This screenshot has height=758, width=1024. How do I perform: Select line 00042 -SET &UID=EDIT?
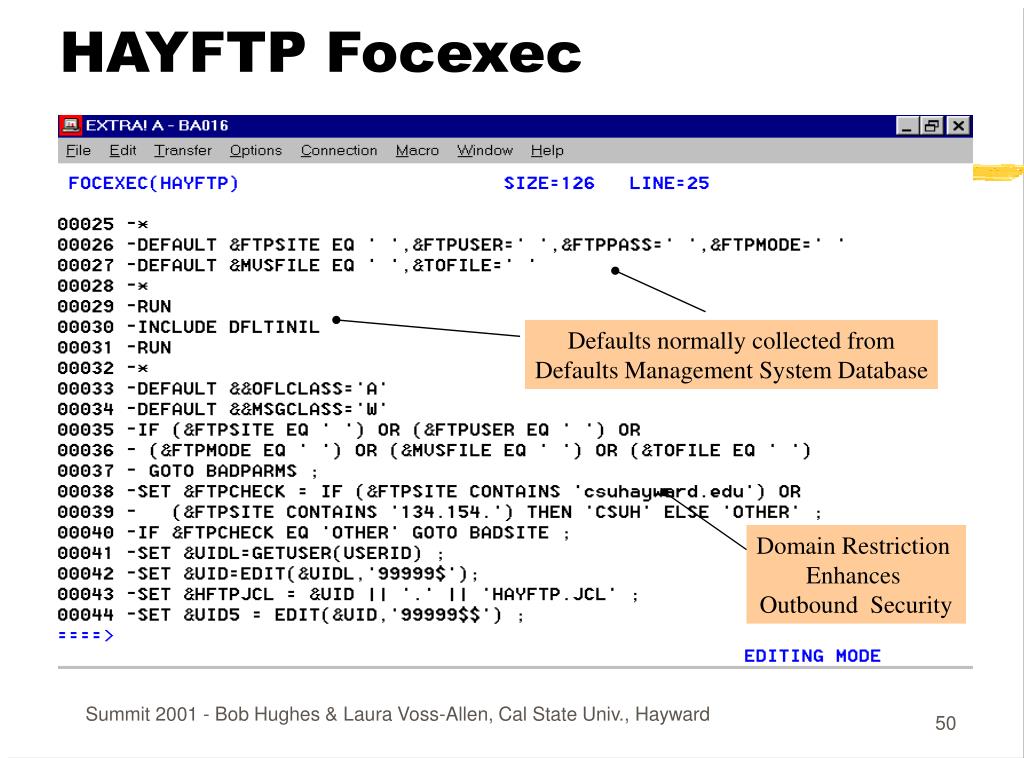[268, 574]
